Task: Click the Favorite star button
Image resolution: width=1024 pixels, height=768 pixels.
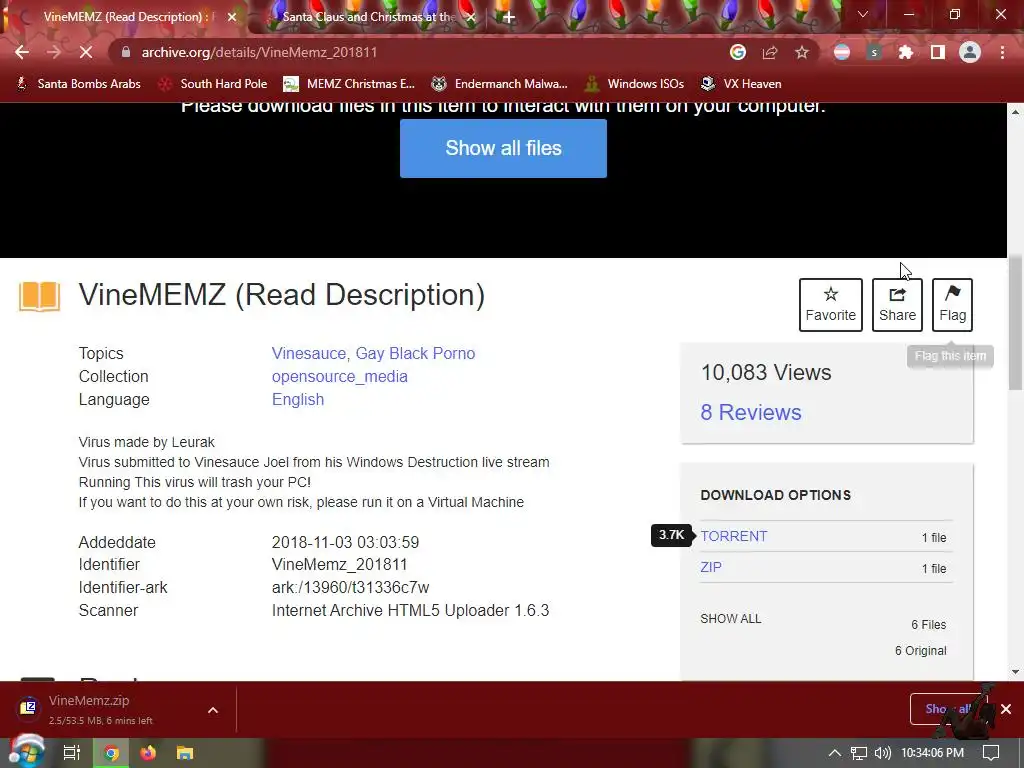Action: tap(831, 305)
